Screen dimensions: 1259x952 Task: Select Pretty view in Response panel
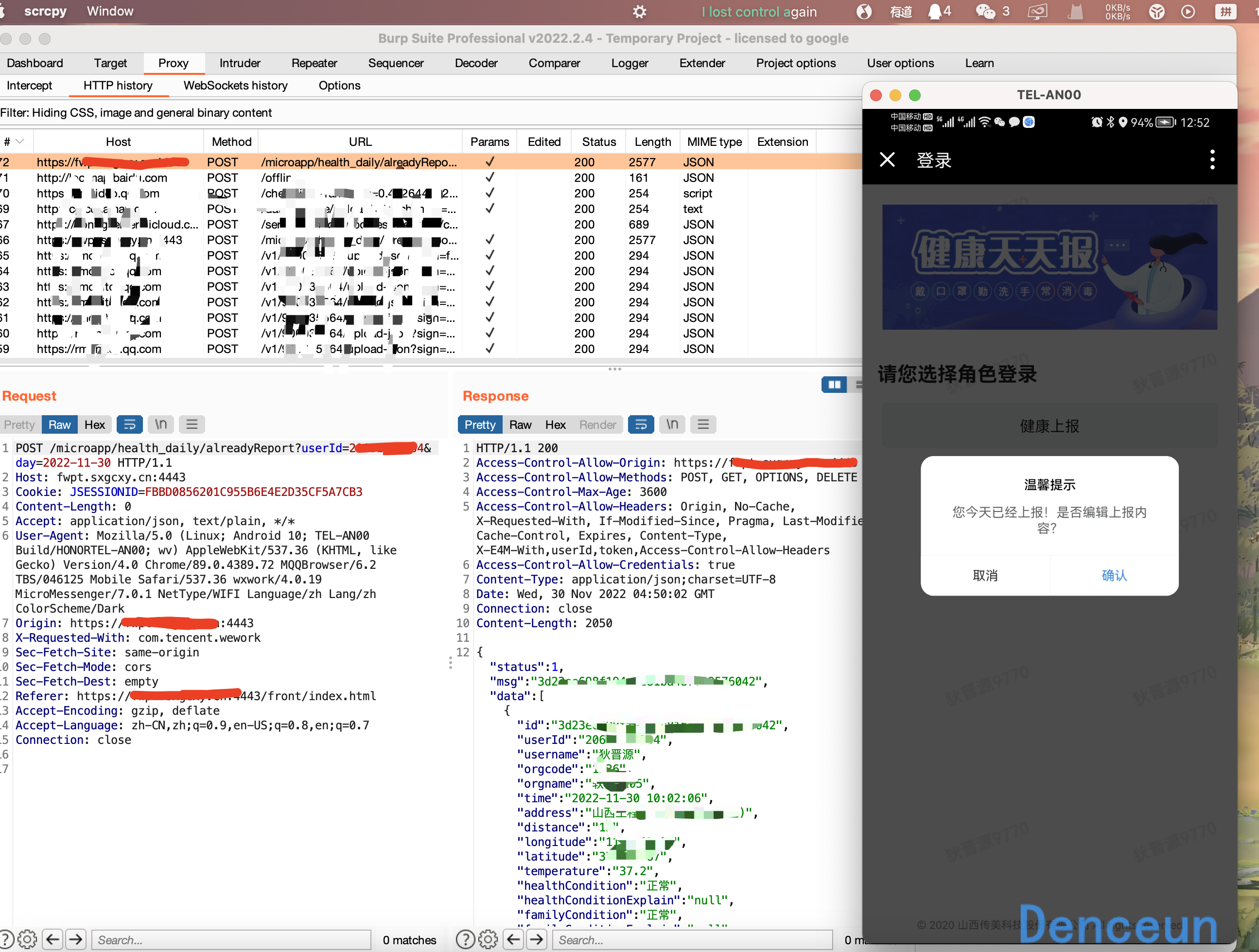coord(480,425)
